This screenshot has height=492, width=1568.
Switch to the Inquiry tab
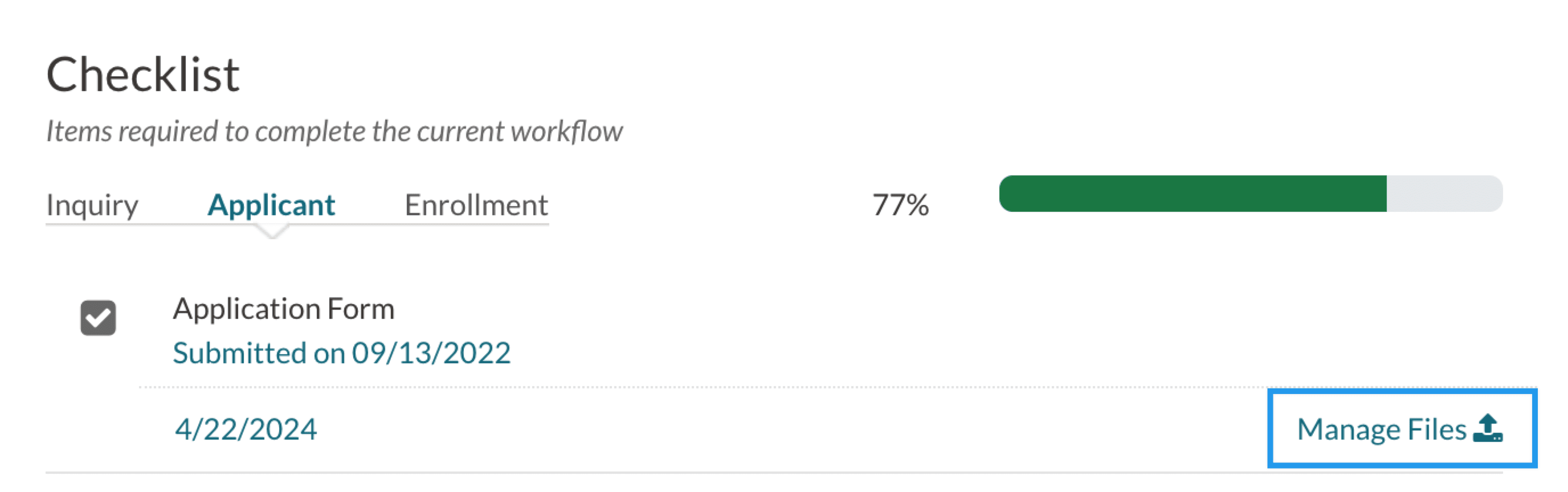click(92, 205)
